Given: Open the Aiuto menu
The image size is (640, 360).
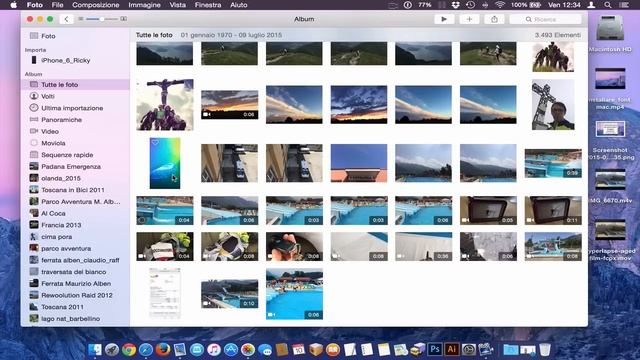Looking at the screenshot, I should point(238,5).
